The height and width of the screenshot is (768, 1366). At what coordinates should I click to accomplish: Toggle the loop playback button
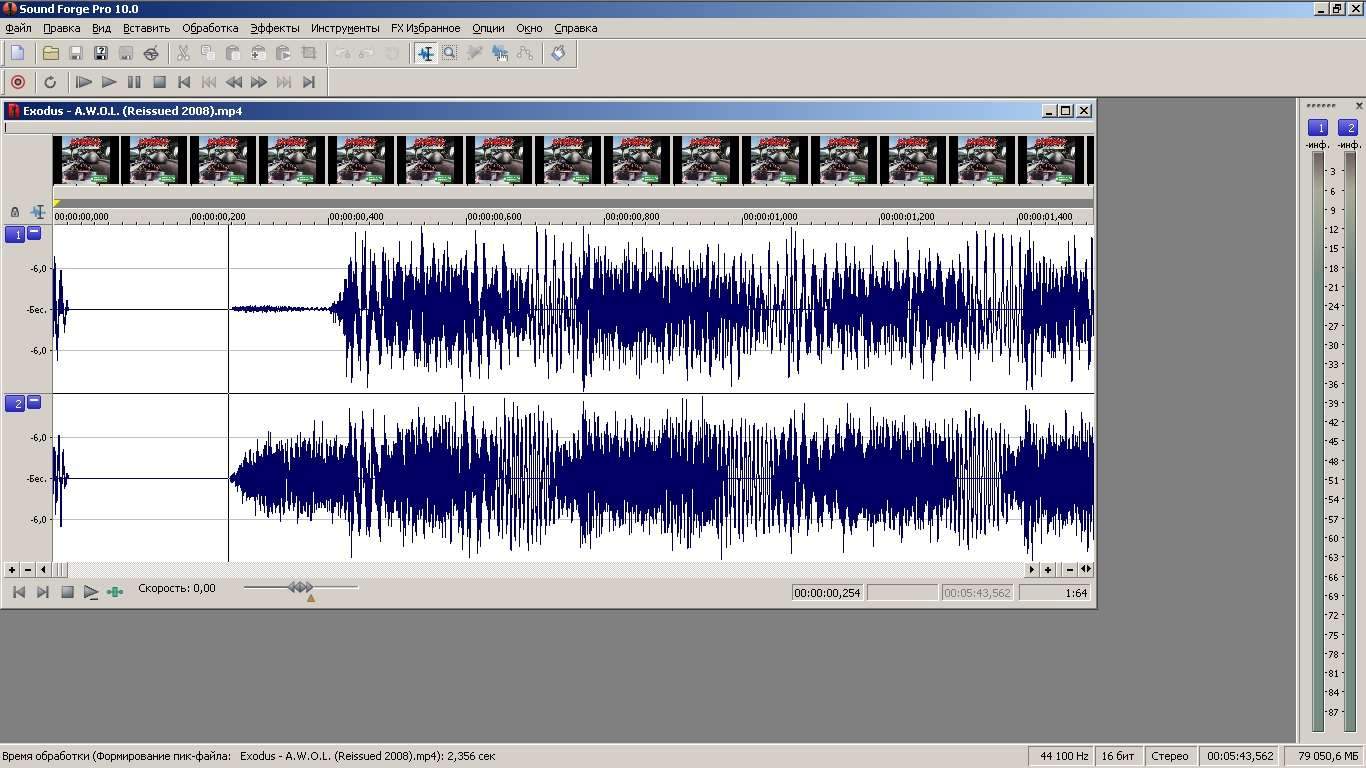(x=50, y=82)
